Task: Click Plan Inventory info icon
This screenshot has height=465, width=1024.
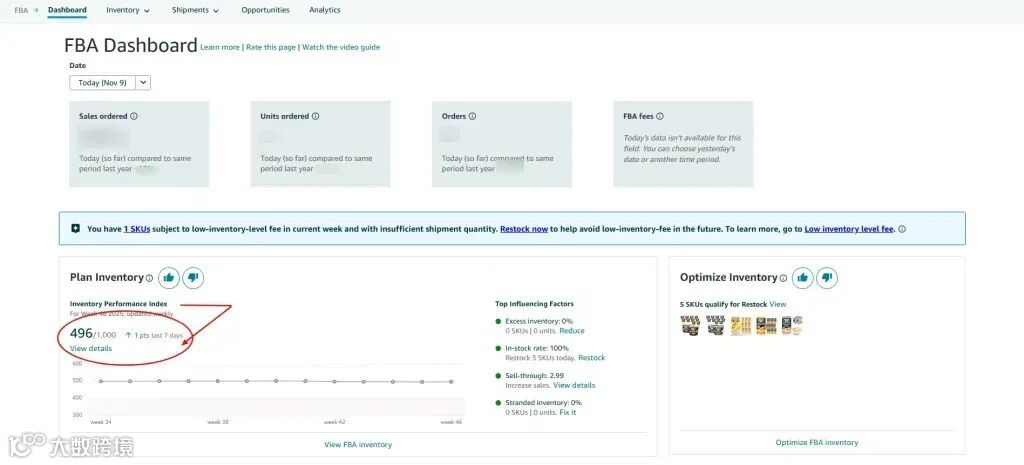Action: [149, 278]
